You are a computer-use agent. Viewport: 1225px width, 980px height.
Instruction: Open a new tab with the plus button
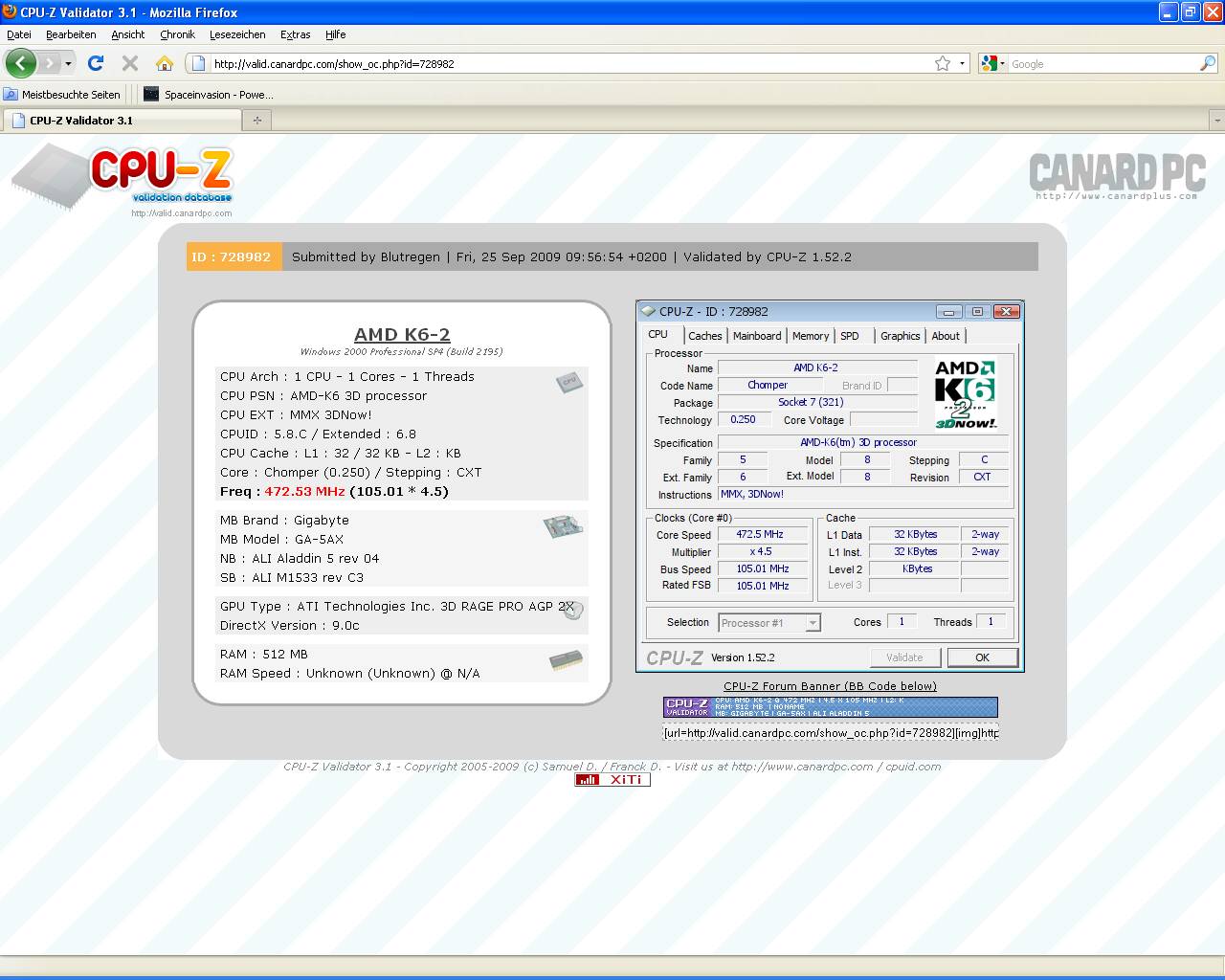(x=256, y=121)
